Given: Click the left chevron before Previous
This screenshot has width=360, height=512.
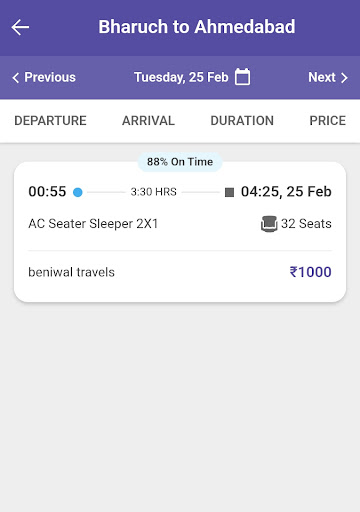Looking at the screenshot, I should [15, 78].
